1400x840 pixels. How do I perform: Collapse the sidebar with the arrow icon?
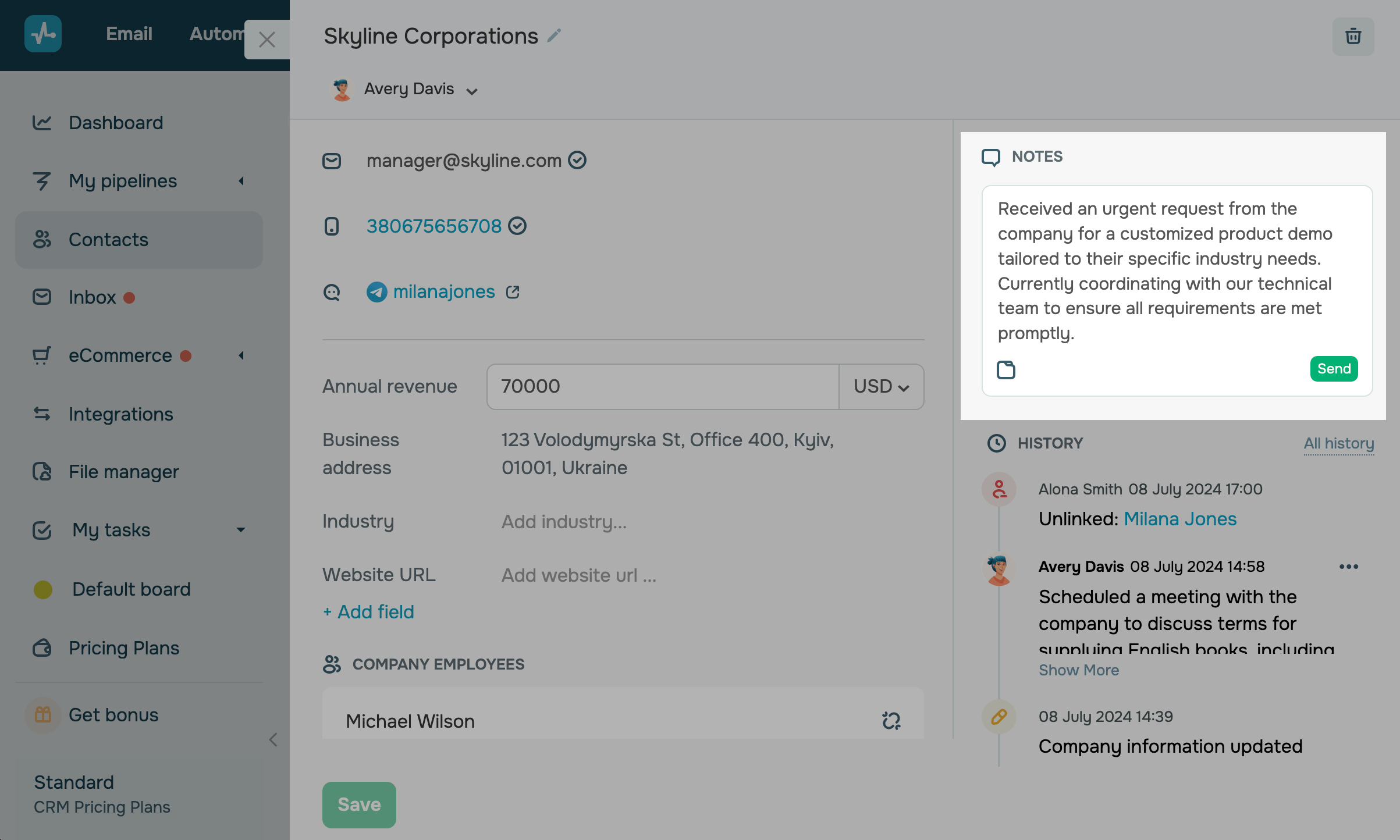tap(273, 740)
